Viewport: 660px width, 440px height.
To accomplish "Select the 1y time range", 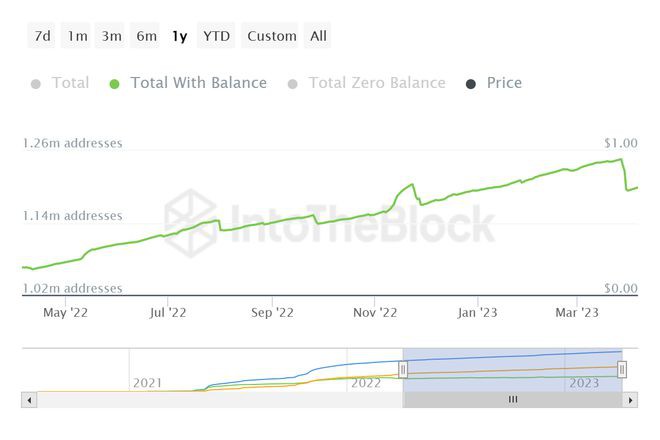I will pos(179,36).
